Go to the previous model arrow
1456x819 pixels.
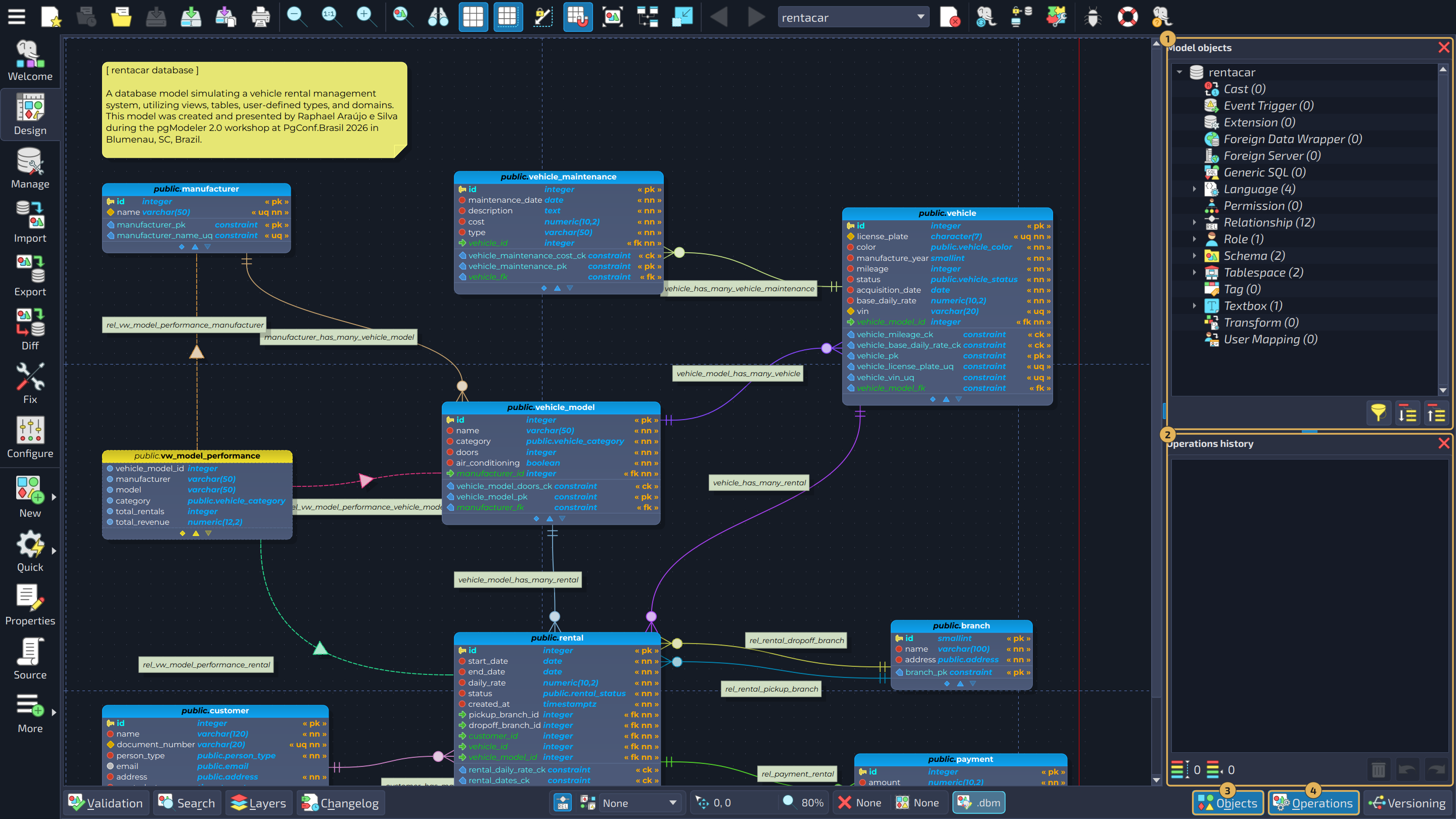719,17
